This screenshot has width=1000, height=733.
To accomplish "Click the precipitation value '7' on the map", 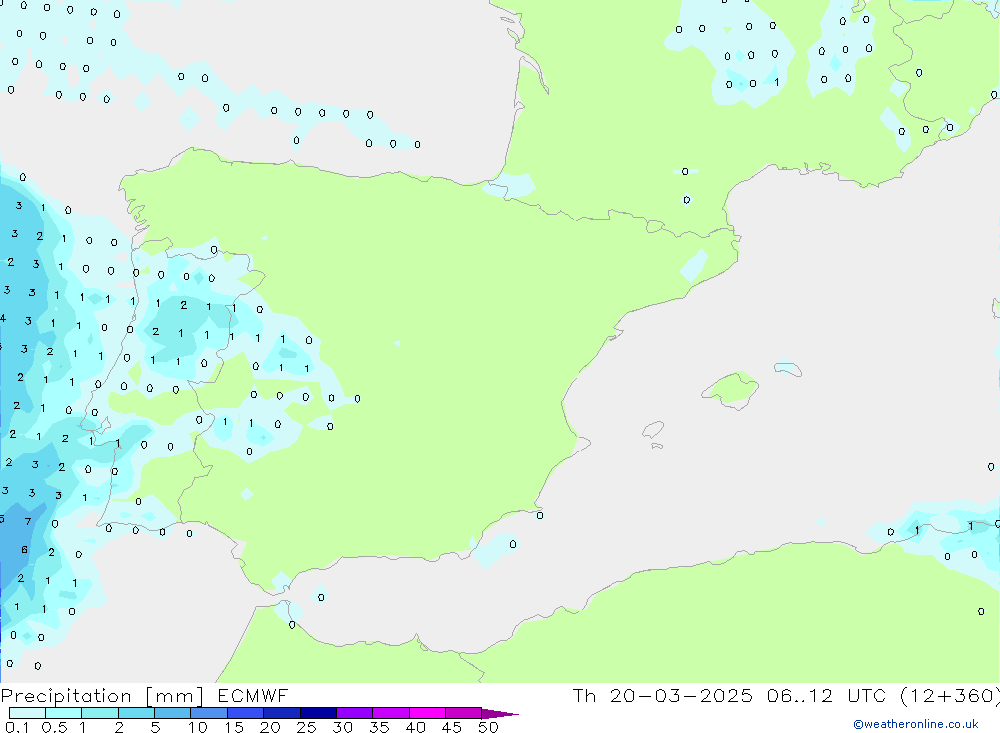I will click(x=27, y=521).
